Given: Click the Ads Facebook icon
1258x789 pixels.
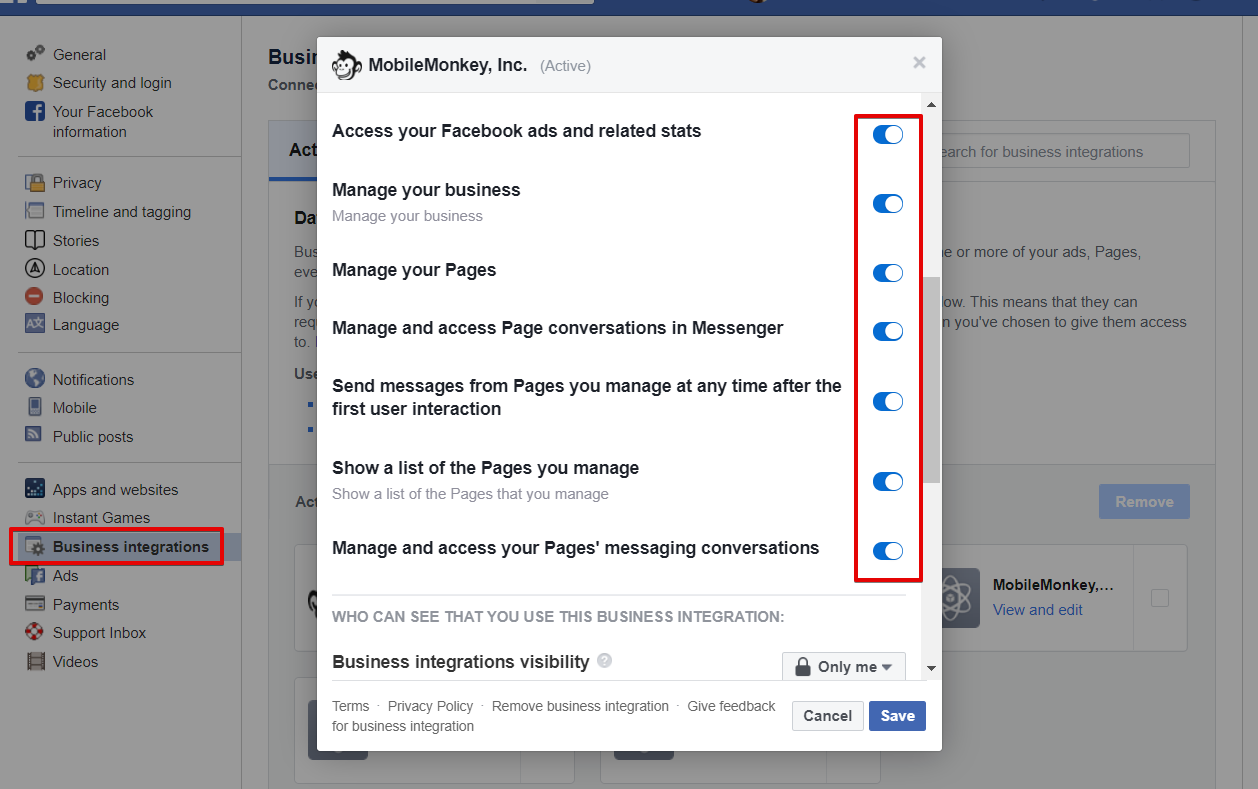Looking at the screenshot, I should (35, 576).
